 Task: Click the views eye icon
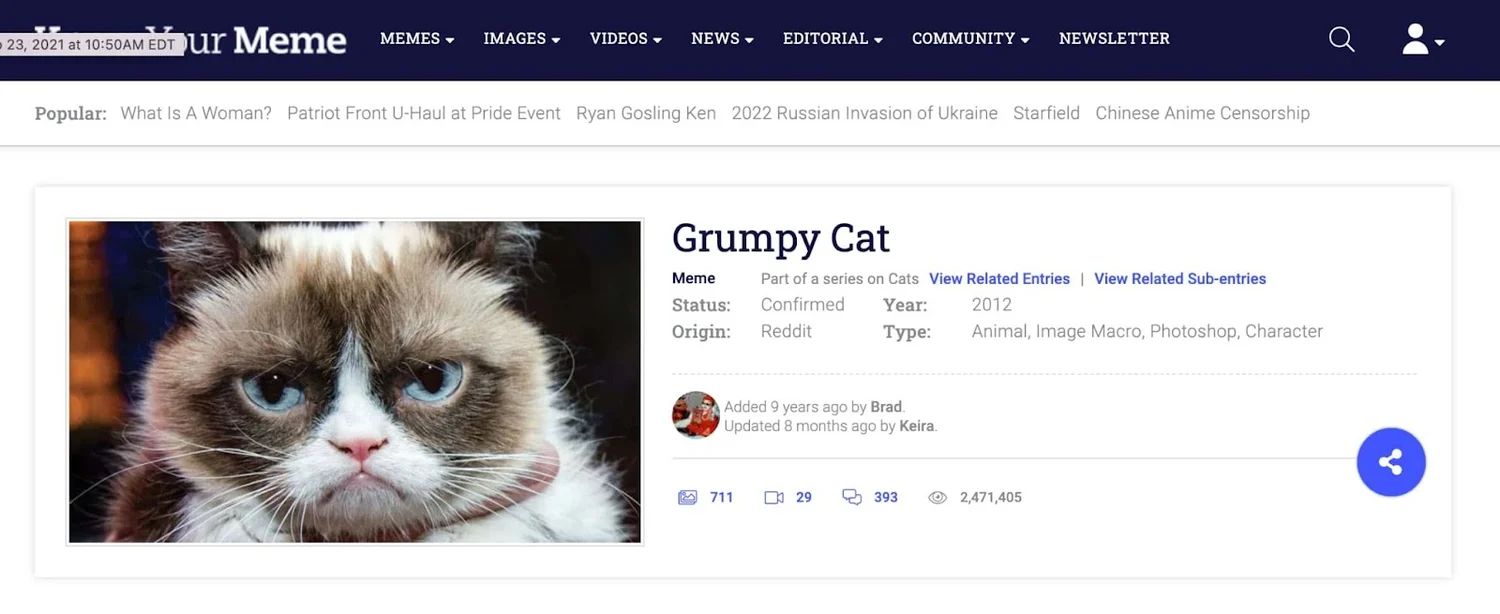point(937,497)
